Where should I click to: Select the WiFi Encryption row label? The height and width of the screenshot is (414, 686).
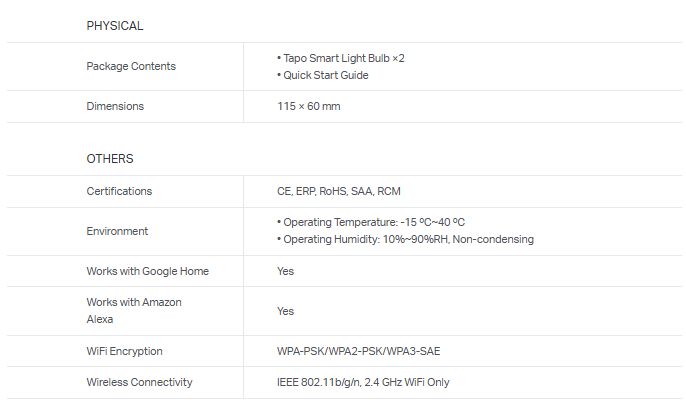point(125,351)
